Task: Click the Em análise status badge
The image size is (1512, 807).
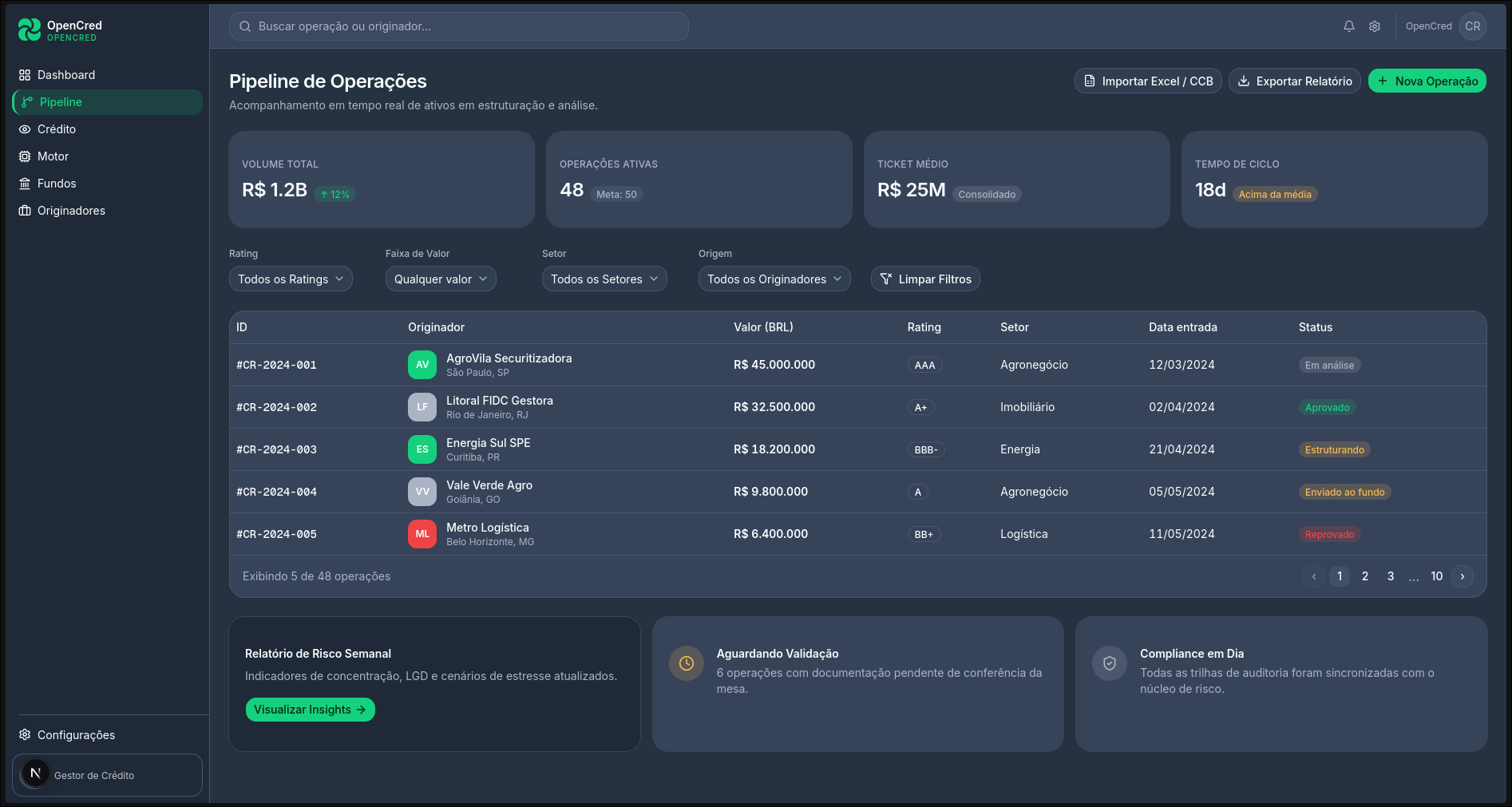Action: tap(1329, 365)
